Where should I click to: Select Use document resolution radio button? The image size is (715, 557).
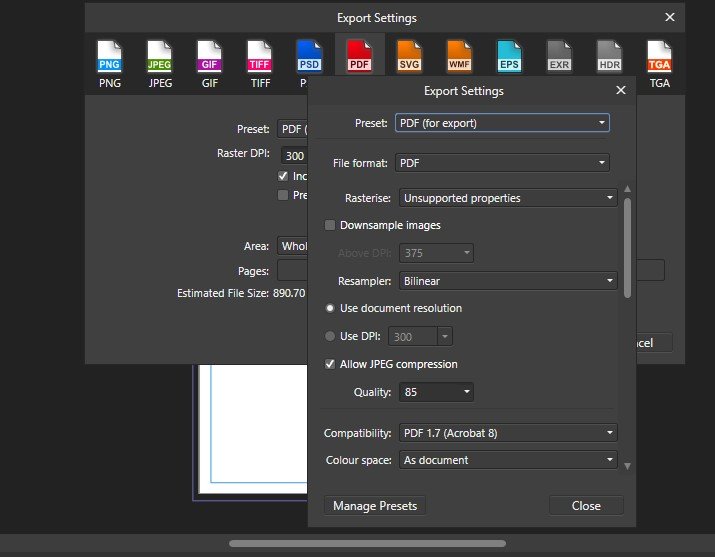pyautogui.click(x=330, y=308)
